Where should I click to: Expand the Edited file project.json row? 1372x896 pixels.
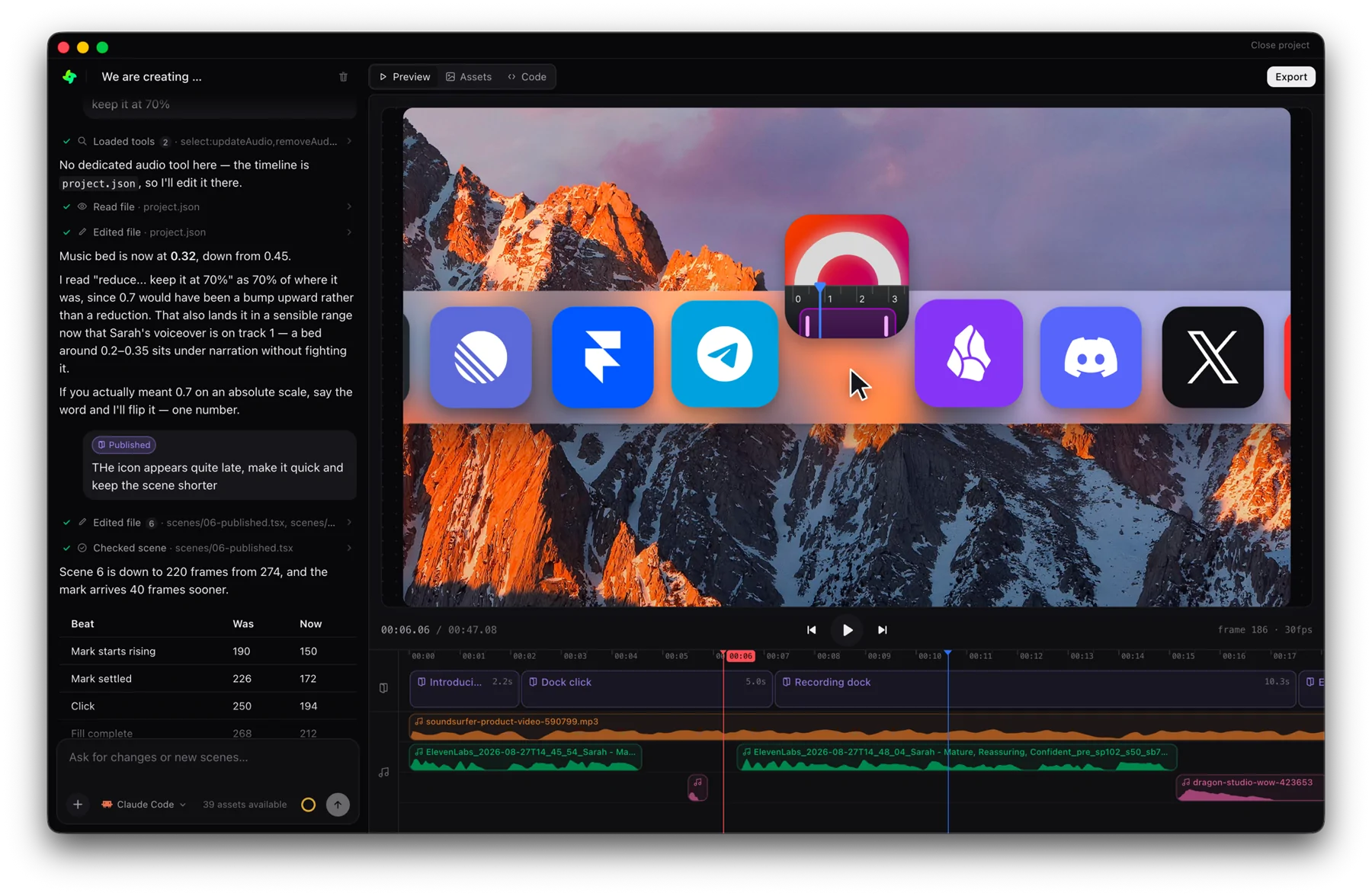[207, 232]
